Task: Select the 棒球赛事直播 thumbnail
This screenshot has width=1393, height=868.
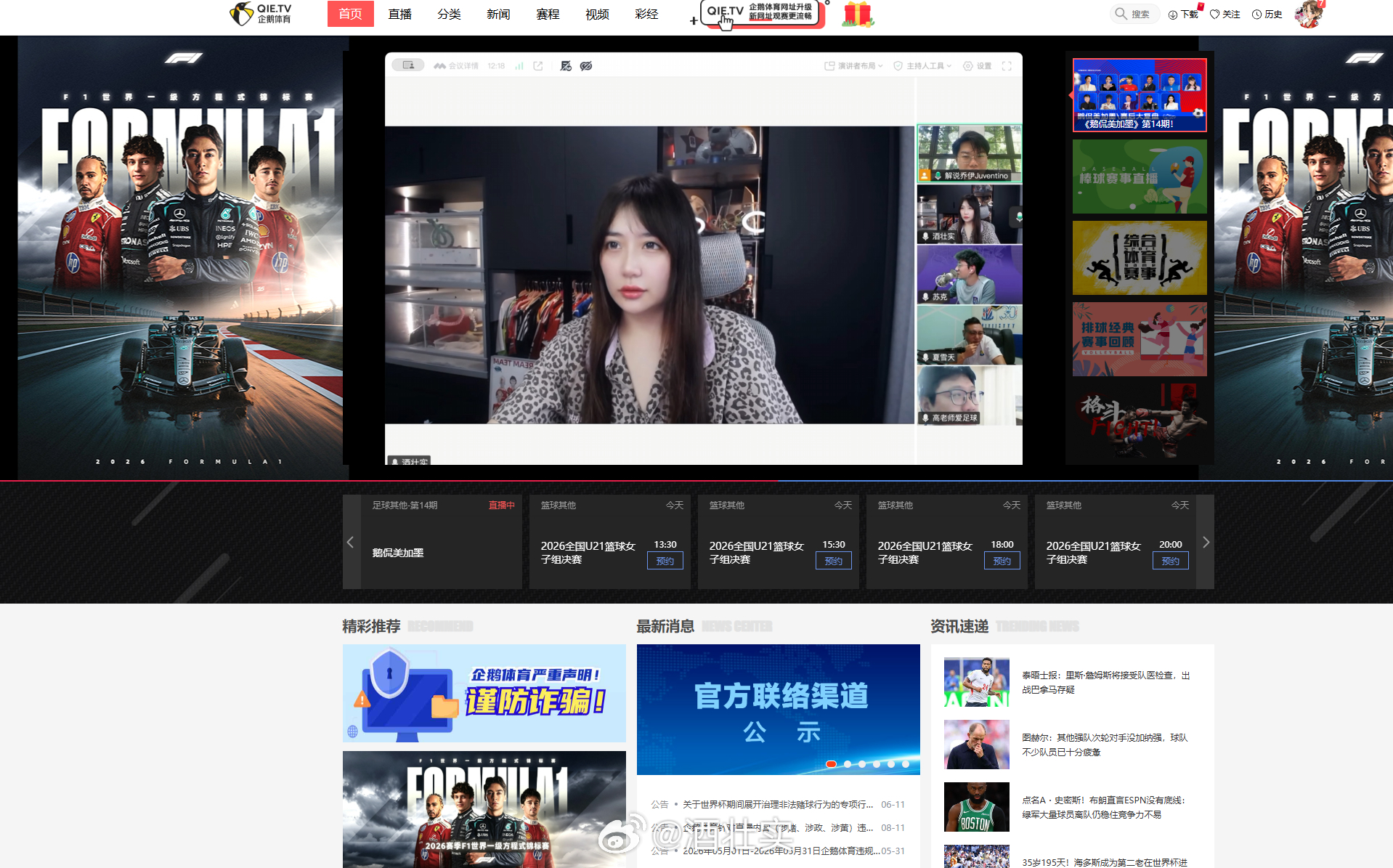Action: (1140, 177)
